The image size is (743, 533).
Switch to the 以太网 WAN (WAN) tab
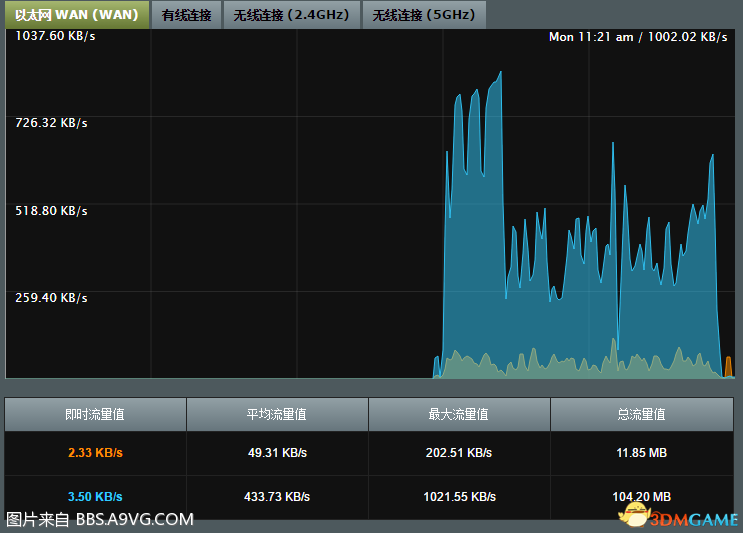(76, 15)
